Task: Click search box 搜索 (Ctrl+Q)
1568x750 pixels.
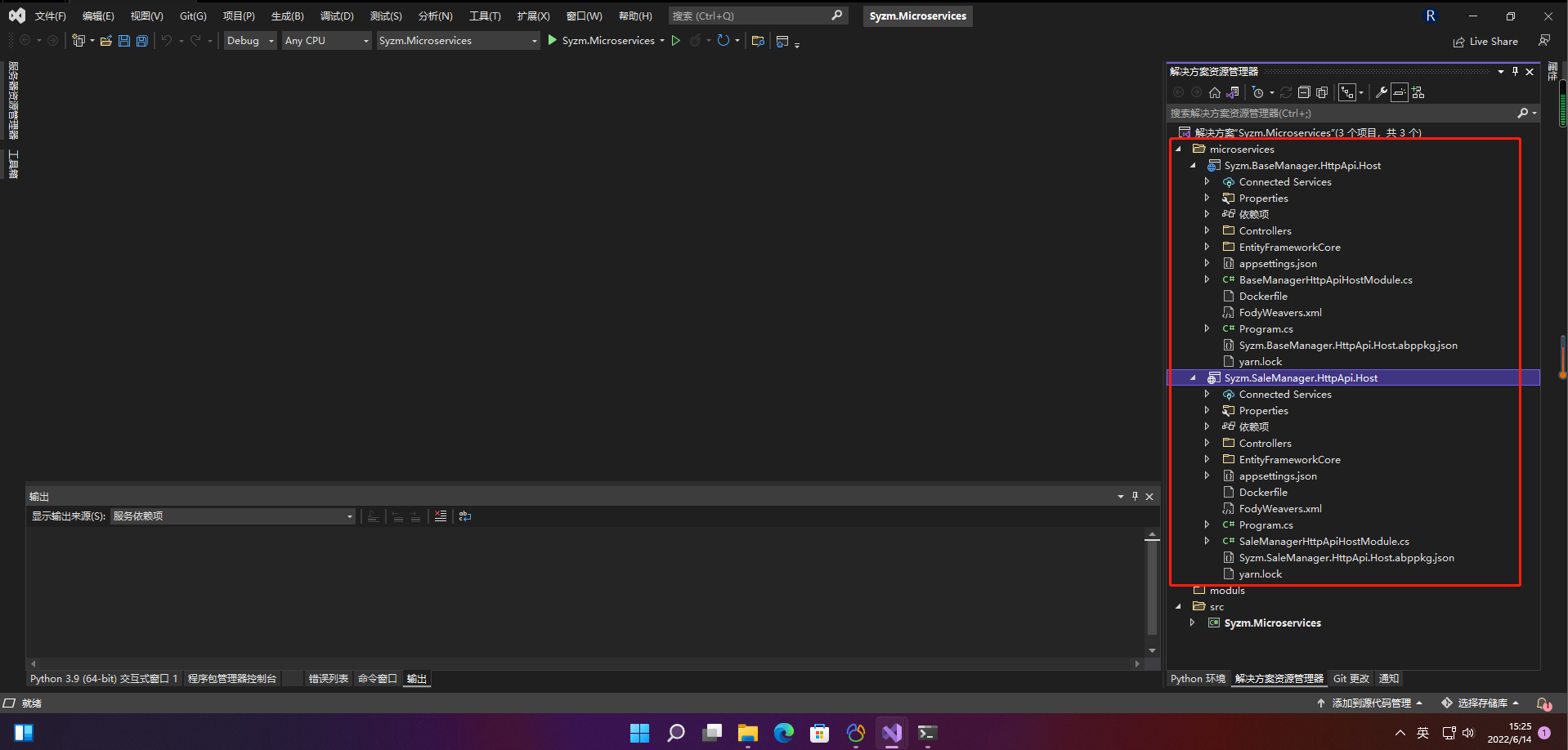Action: coord(758,16)
